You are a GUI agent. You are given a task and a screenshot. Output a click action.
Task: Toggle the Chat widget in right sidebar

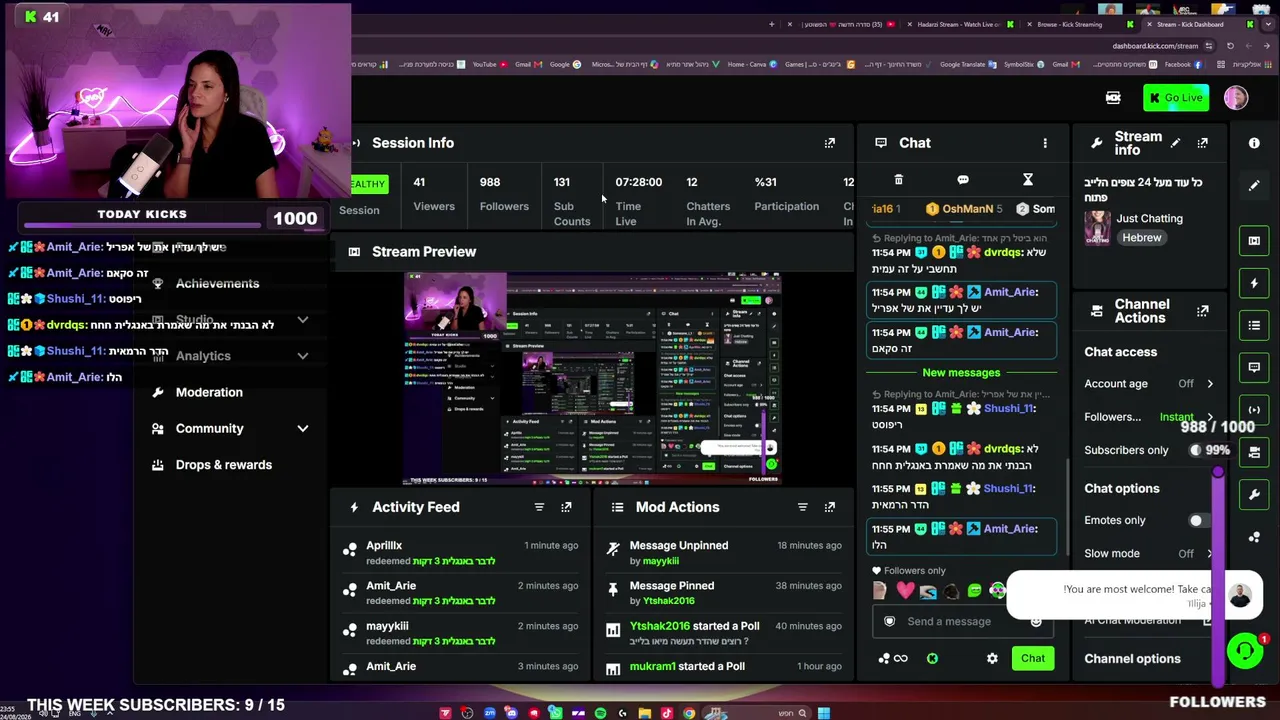click(1254, 367)
